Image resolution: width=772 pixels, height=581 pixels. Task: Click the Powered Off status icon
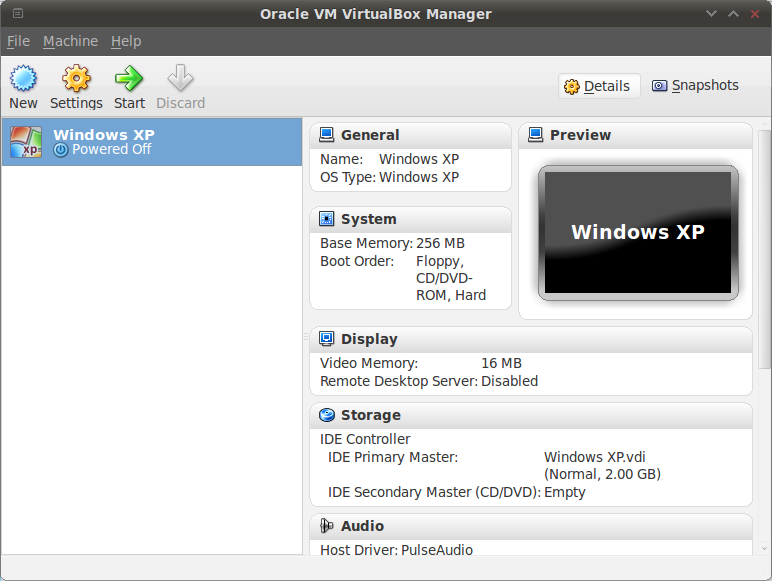(x=61, y=150)
